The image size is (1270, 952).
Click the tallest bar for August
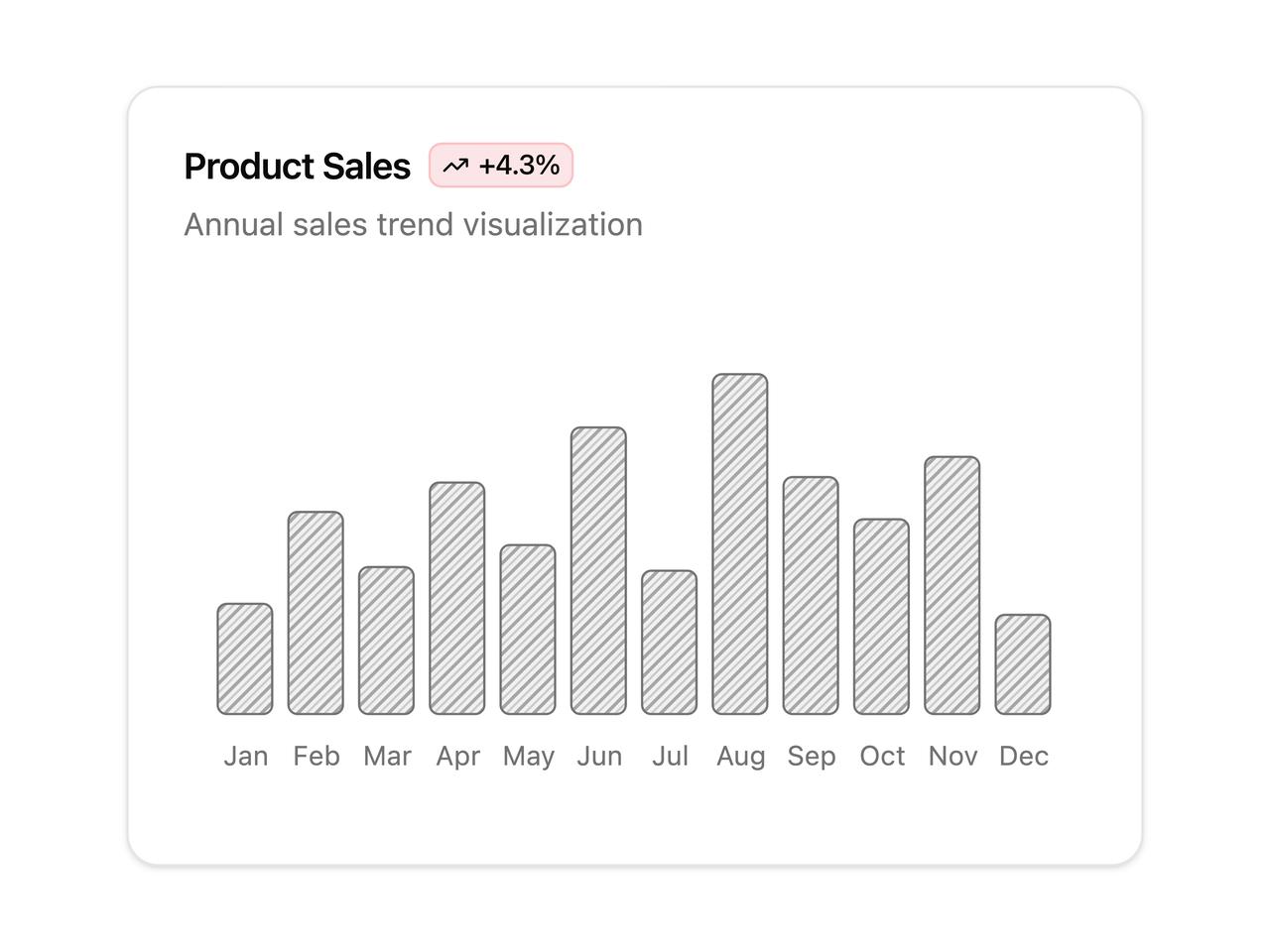(x=740, y=544)
